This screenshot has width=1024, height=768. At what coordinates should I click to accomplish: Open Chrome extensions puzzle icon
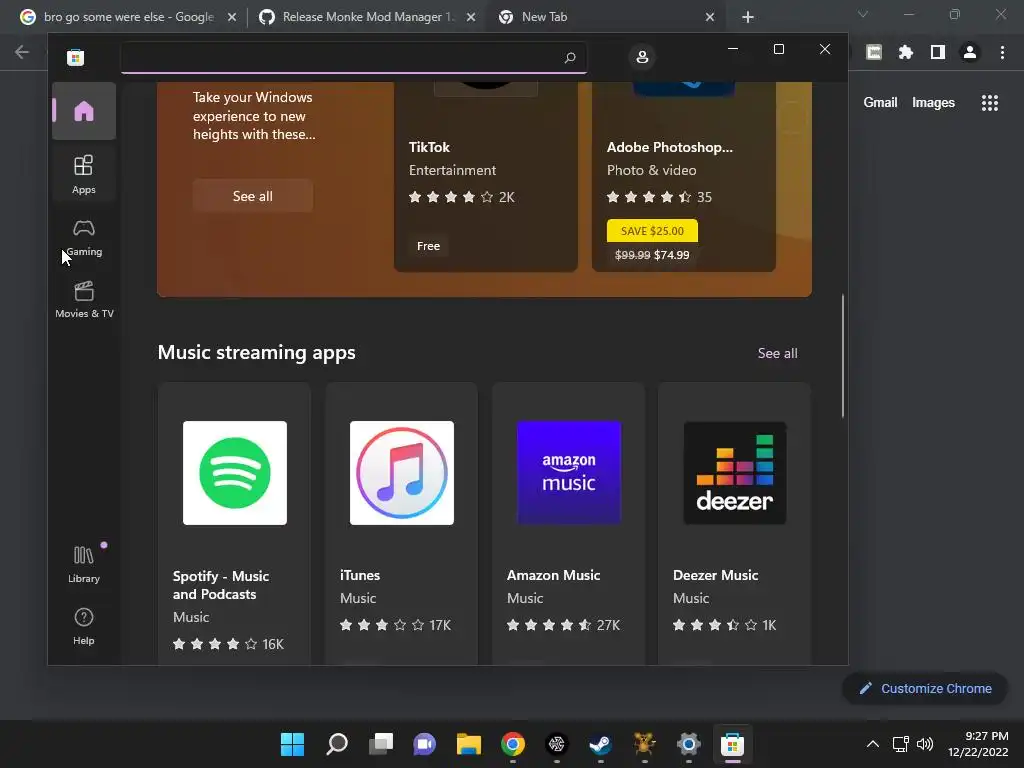[906, 52]
